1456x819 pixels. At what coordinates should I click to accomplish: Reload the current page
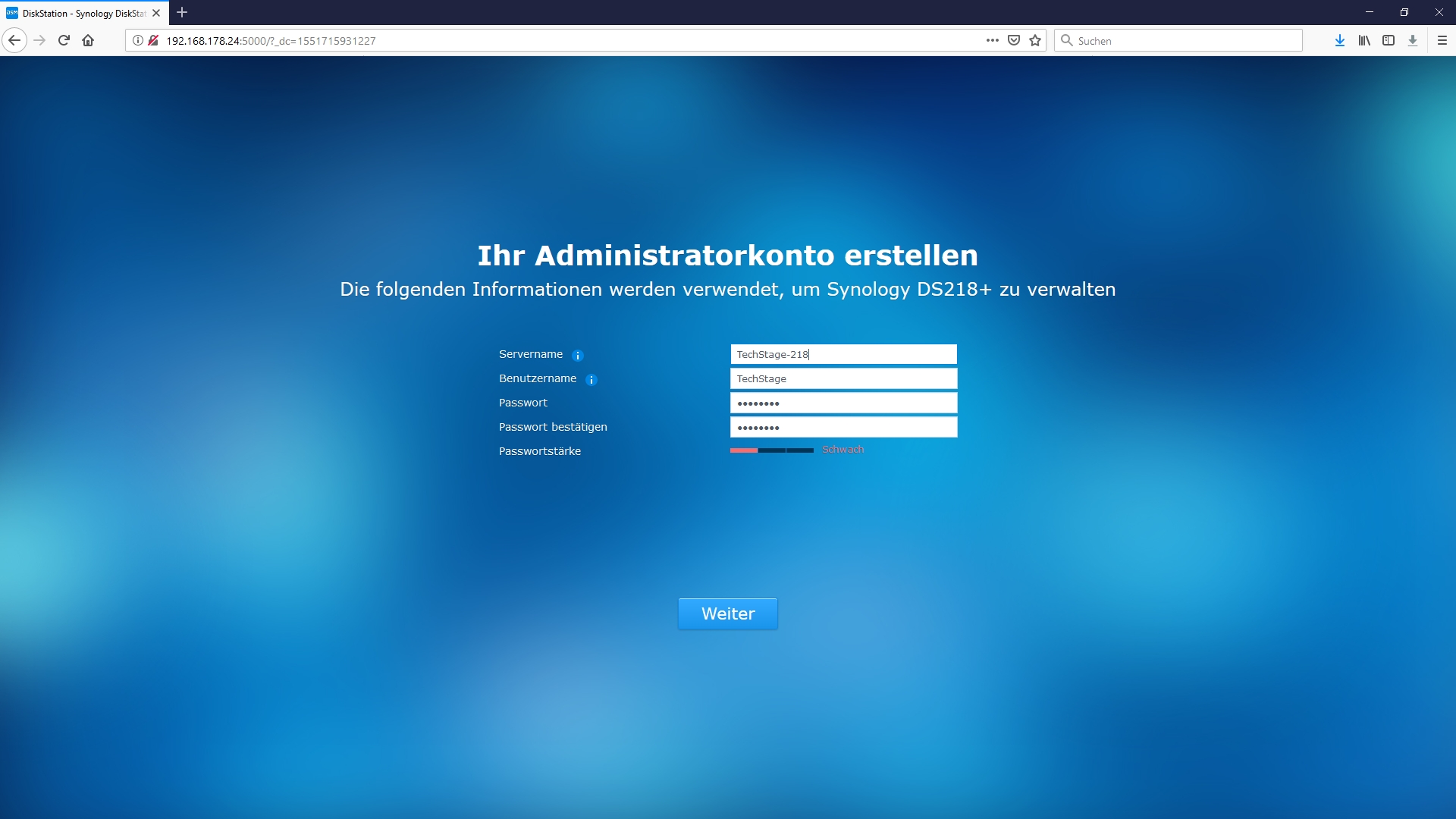click(x=64, y=40)
